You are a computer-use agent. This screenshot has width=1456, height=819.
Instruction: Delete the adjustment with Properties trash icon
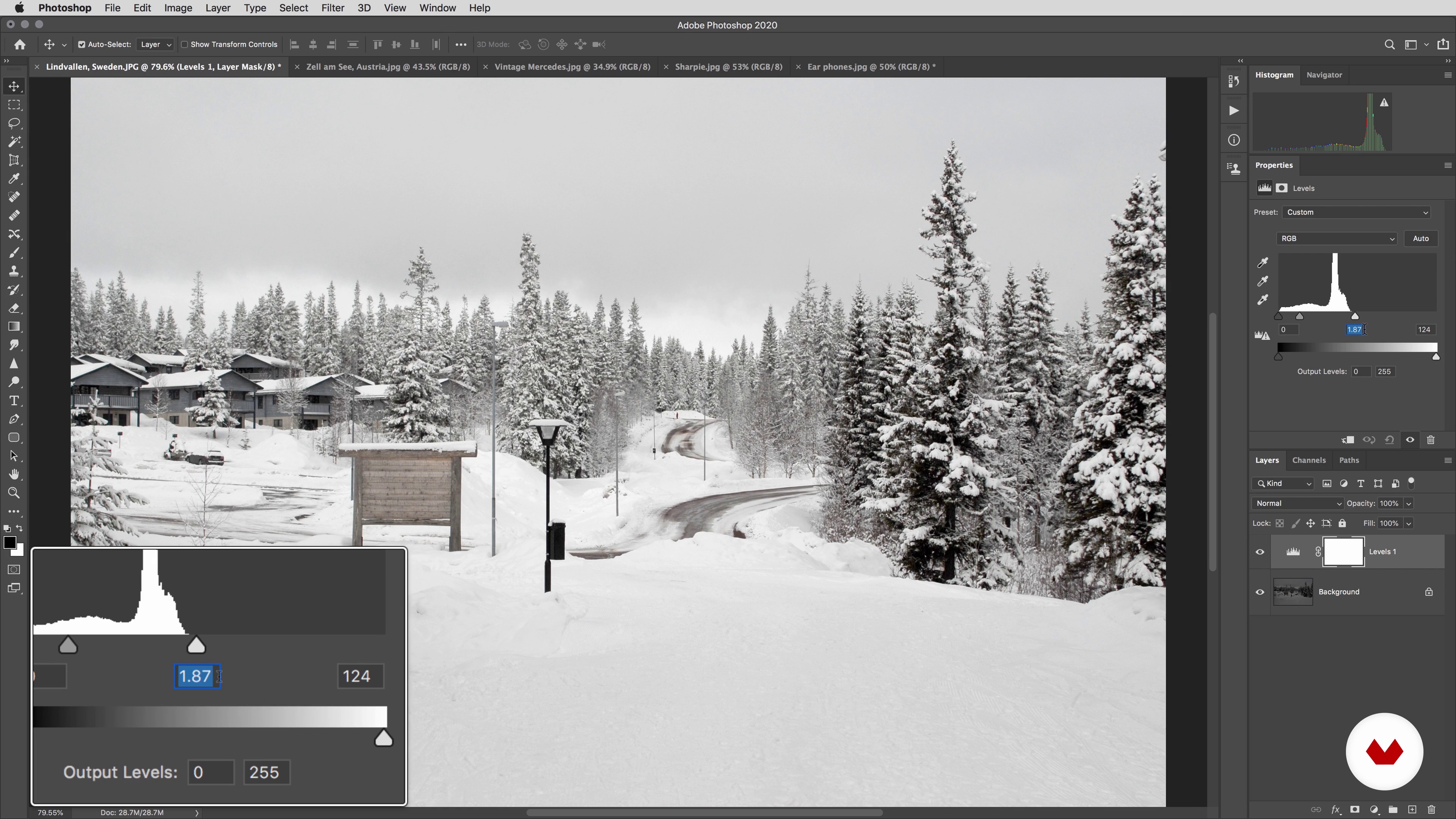coord(1431,440)
